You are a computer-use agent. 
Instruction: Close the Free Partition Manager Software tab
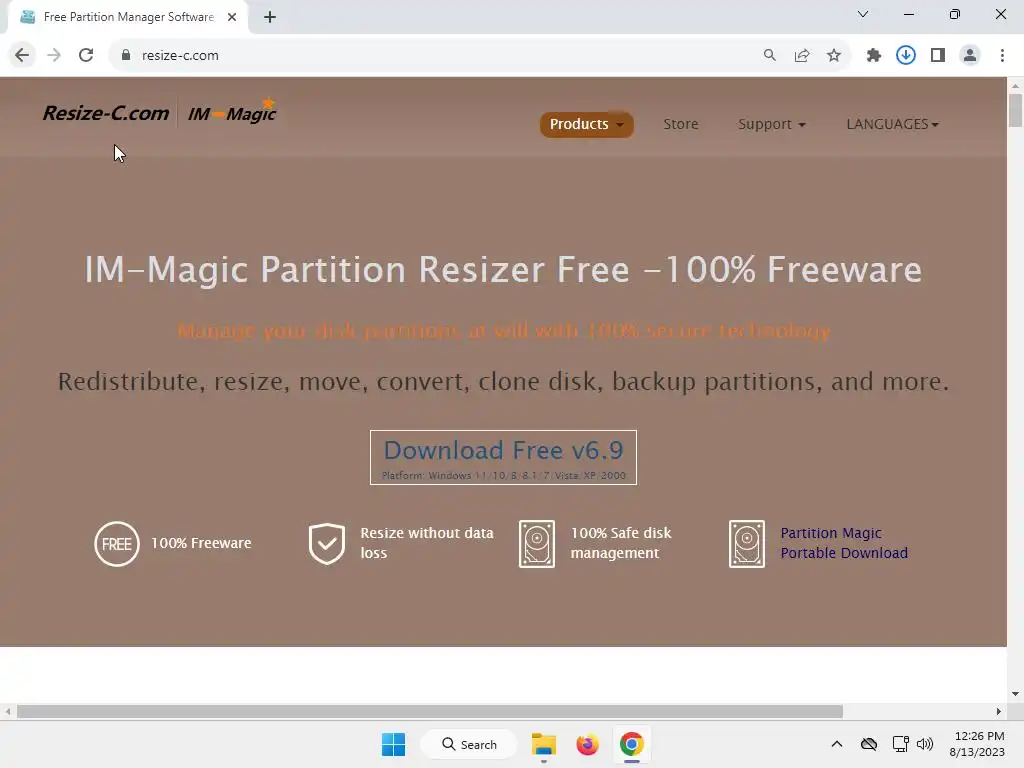tap(232, 17)
